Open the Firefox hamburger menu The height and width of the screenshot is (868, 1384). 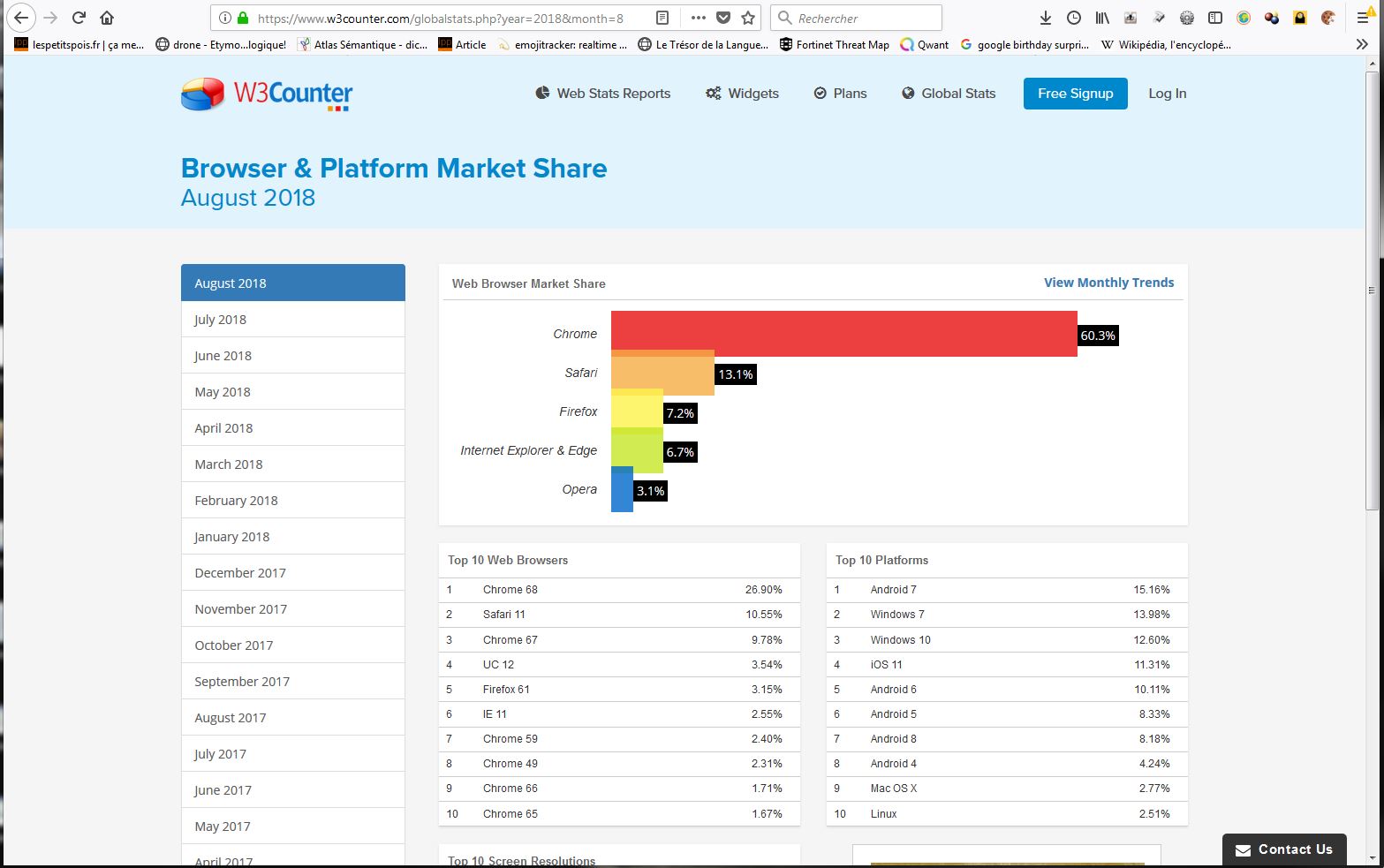click(1363, 18)
